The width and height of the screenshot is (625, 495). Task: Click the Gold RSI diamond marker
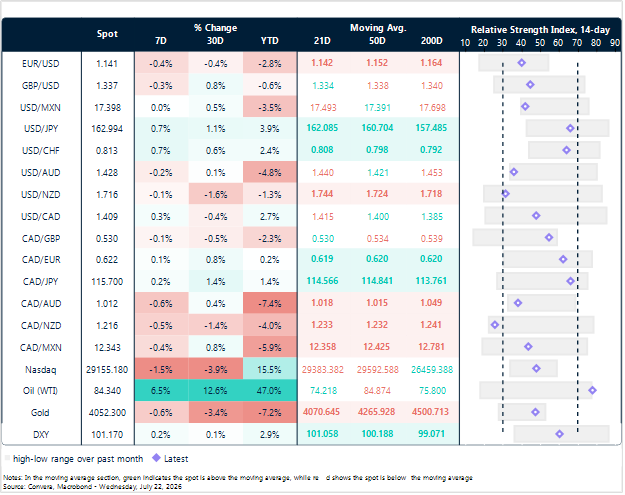(537, 412)
